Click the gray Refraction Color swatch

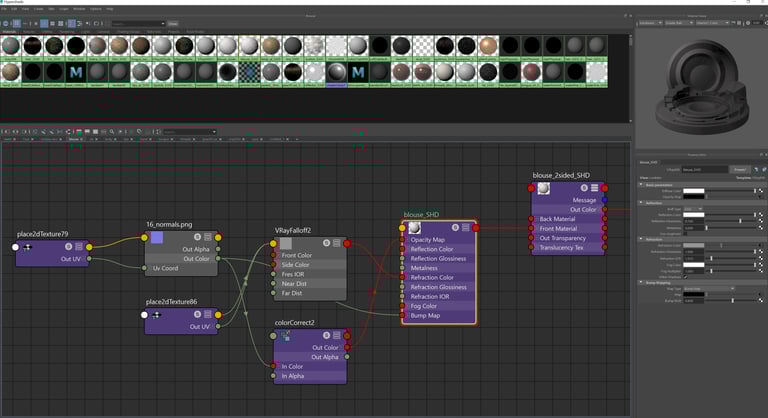[694, 246]
